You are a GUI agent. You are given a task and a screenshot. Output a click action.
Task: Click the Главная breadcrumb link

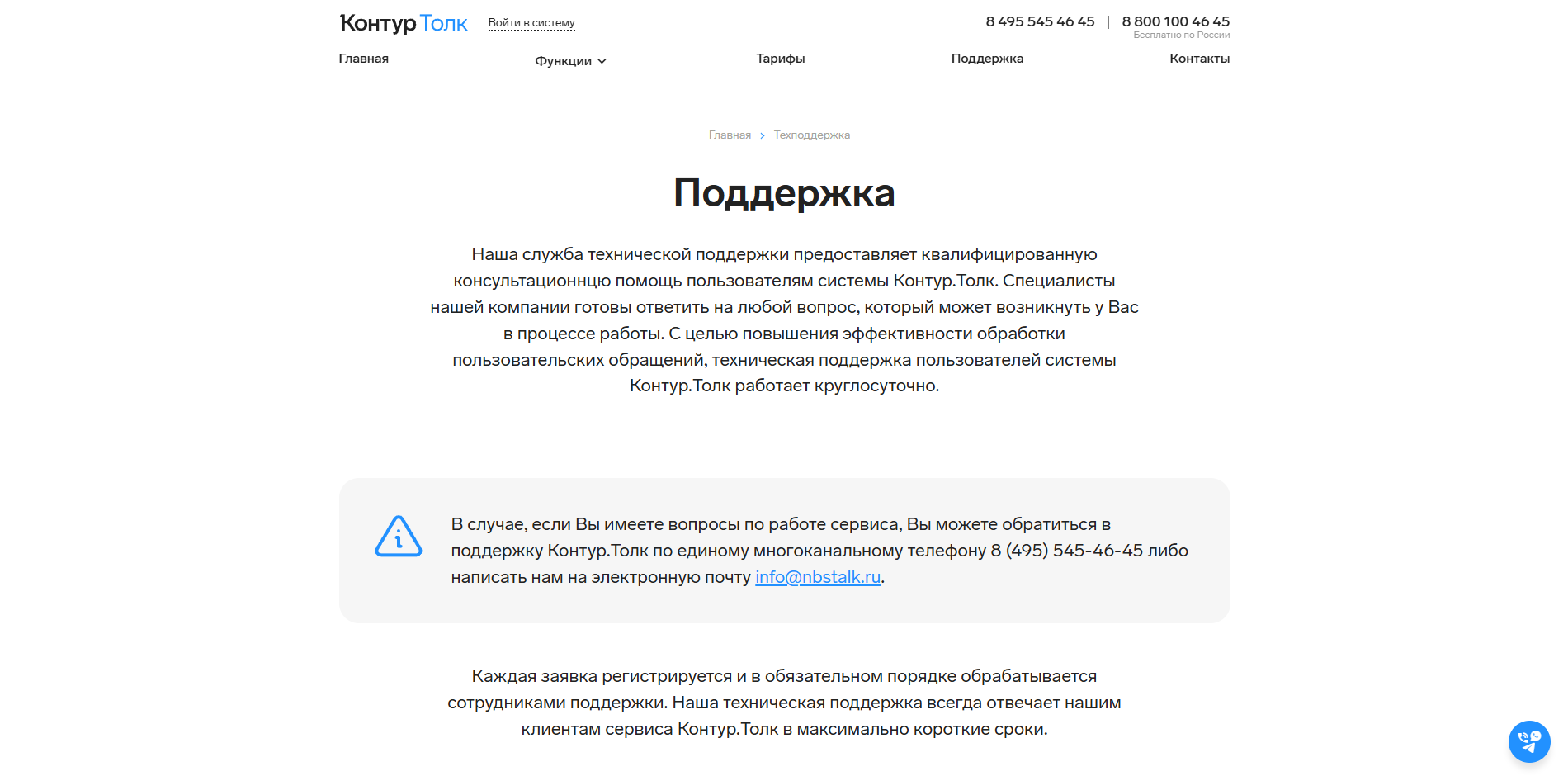[x=730, y=135]
